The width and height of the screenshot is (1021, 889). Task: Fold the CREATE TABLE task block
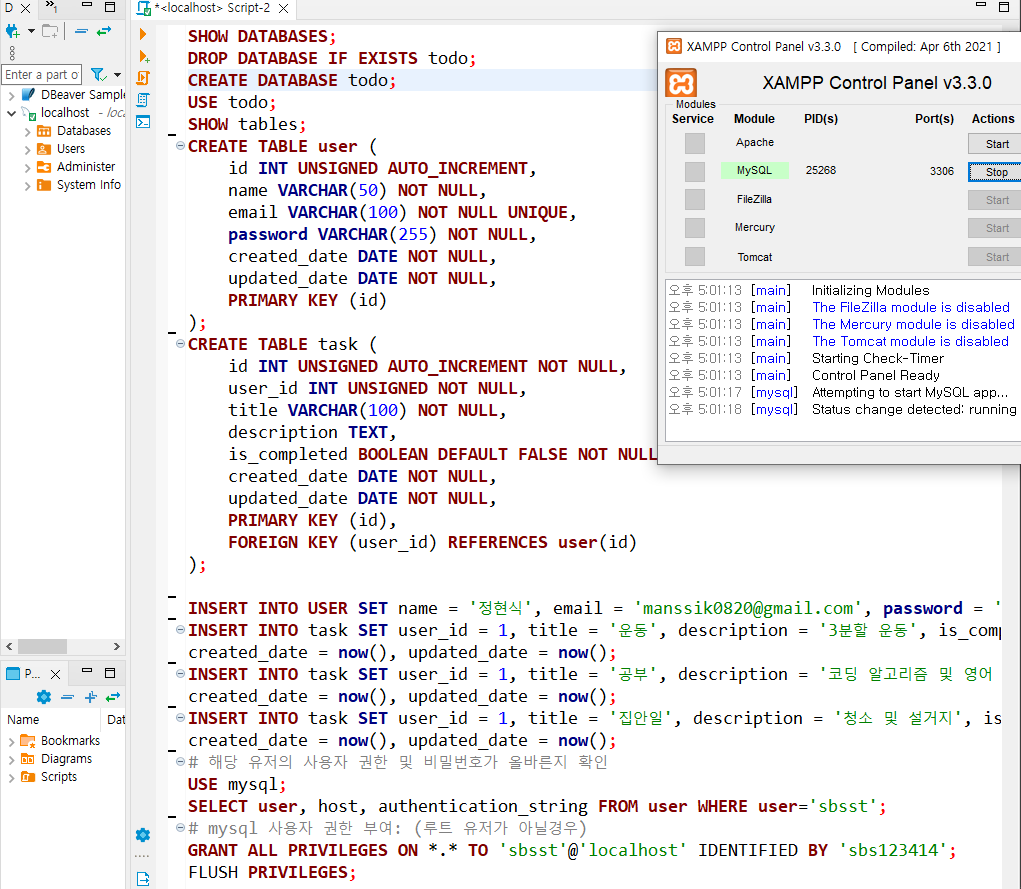[180, 343]
